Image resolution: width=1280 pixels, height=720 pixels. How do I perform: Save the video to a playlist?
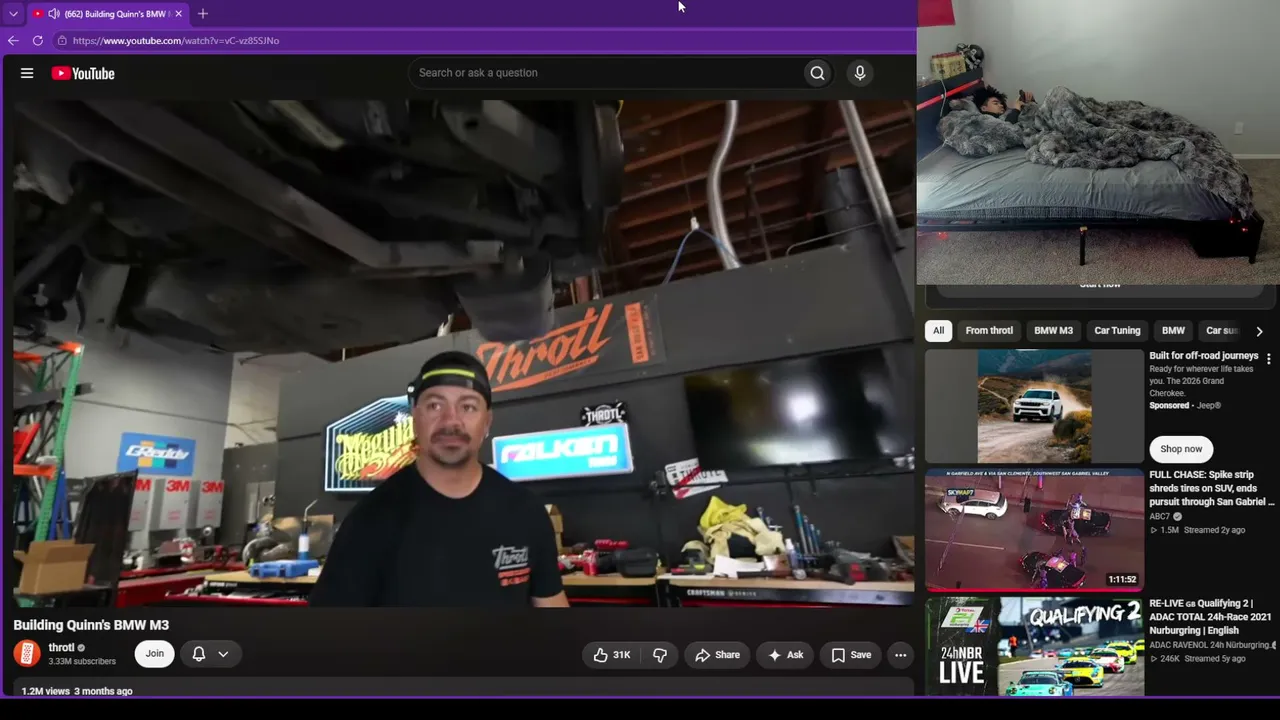pos(851,655)
